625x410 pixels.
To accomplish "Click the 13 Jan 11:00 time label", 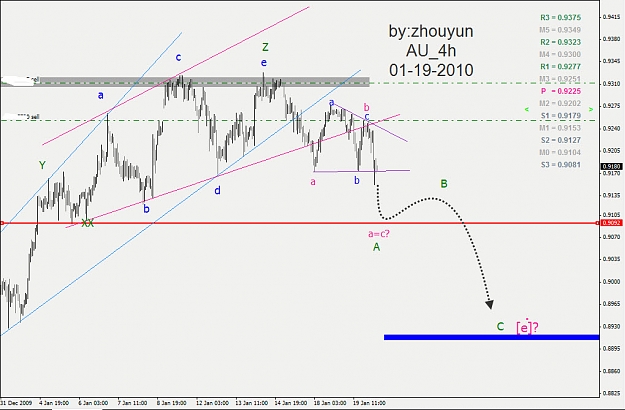I will (x=252, y=403).
